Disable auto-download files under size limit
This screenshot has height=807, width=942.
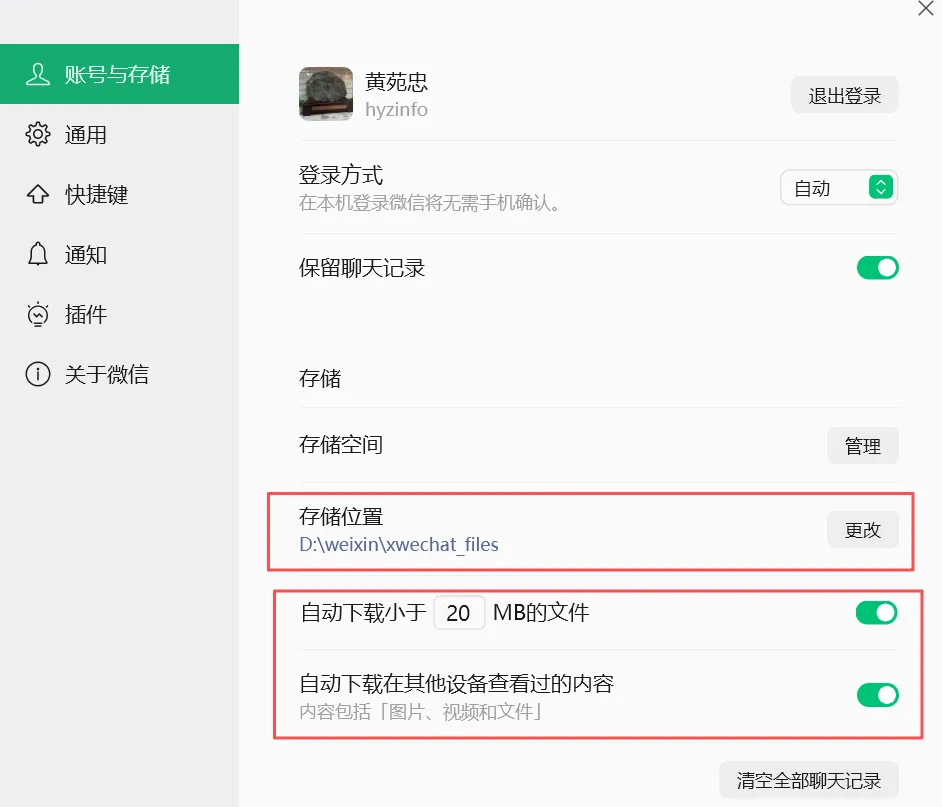[x=877, y=613]
